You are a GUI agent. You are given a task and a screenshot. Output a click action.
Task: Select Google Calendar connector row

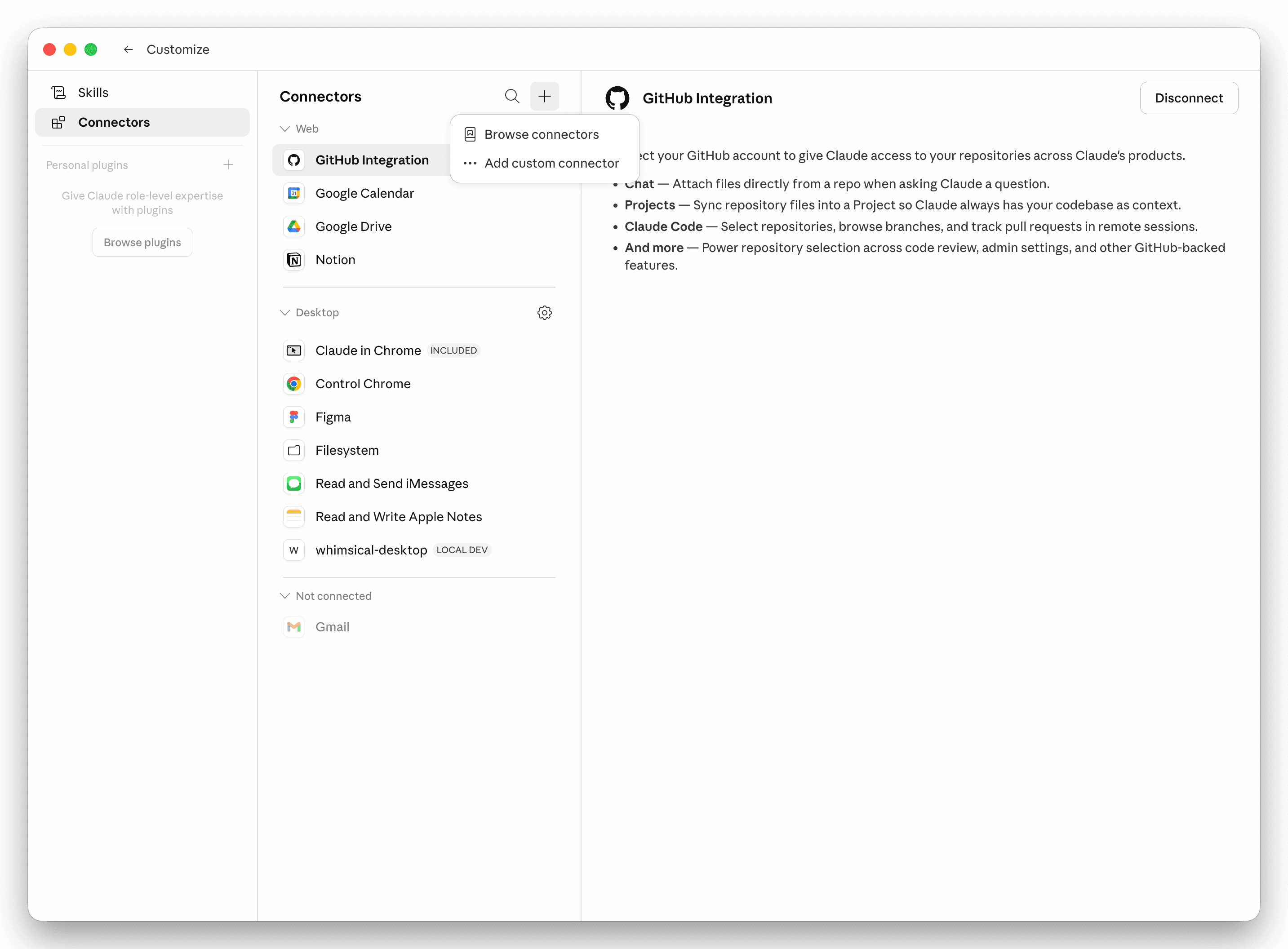pos(419,194)
